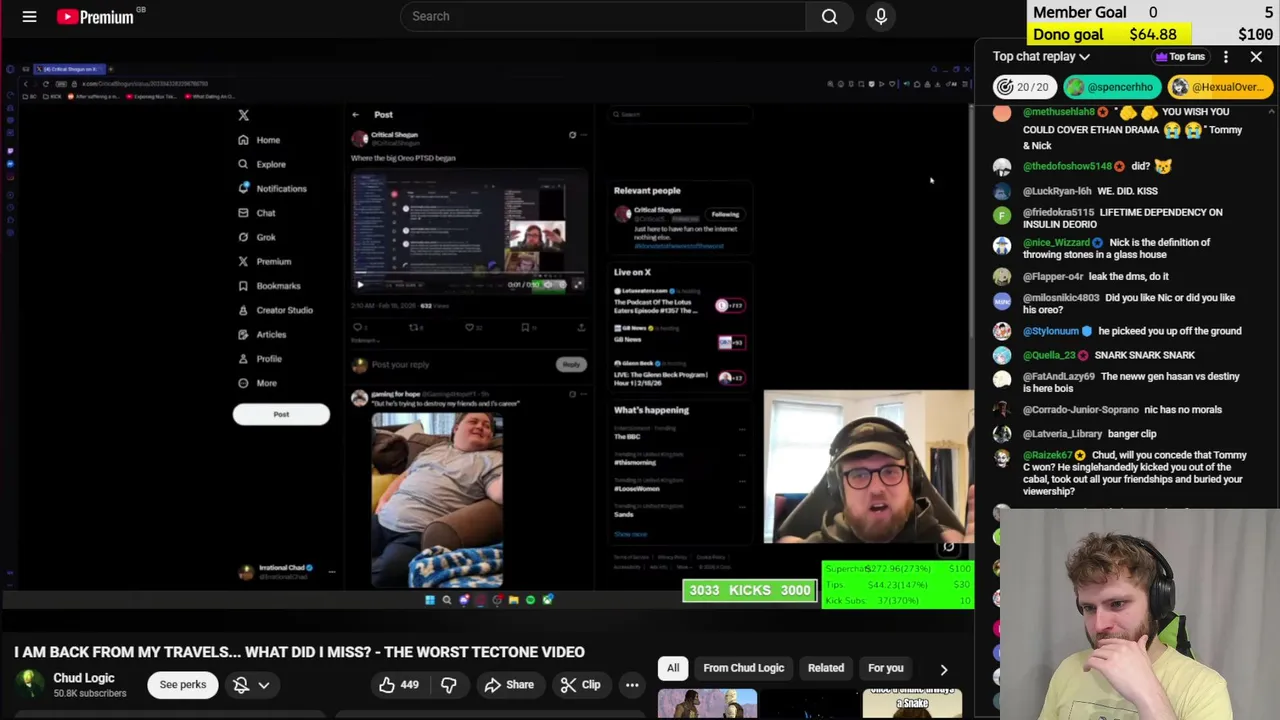Screen dimensions: 1280x720
Task: Open Irrational Chad account switcher
Action: (287, 572)
